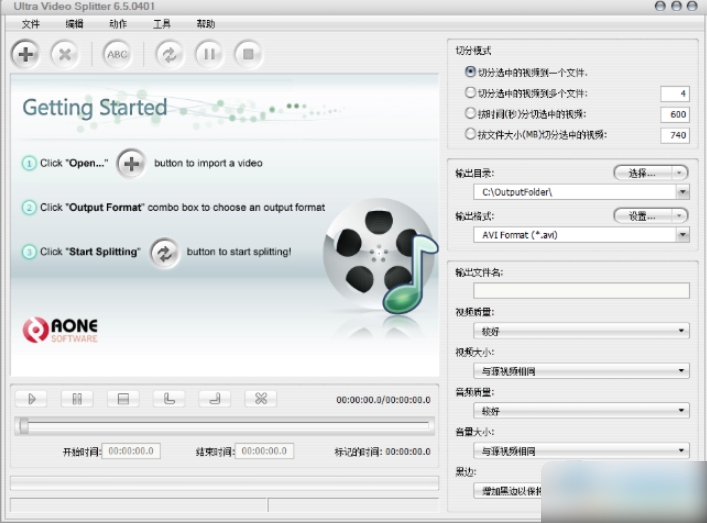The height and width of the screenshot is (523, 707).
Task: Select the split into one file radio option
Action: point(471,72)
